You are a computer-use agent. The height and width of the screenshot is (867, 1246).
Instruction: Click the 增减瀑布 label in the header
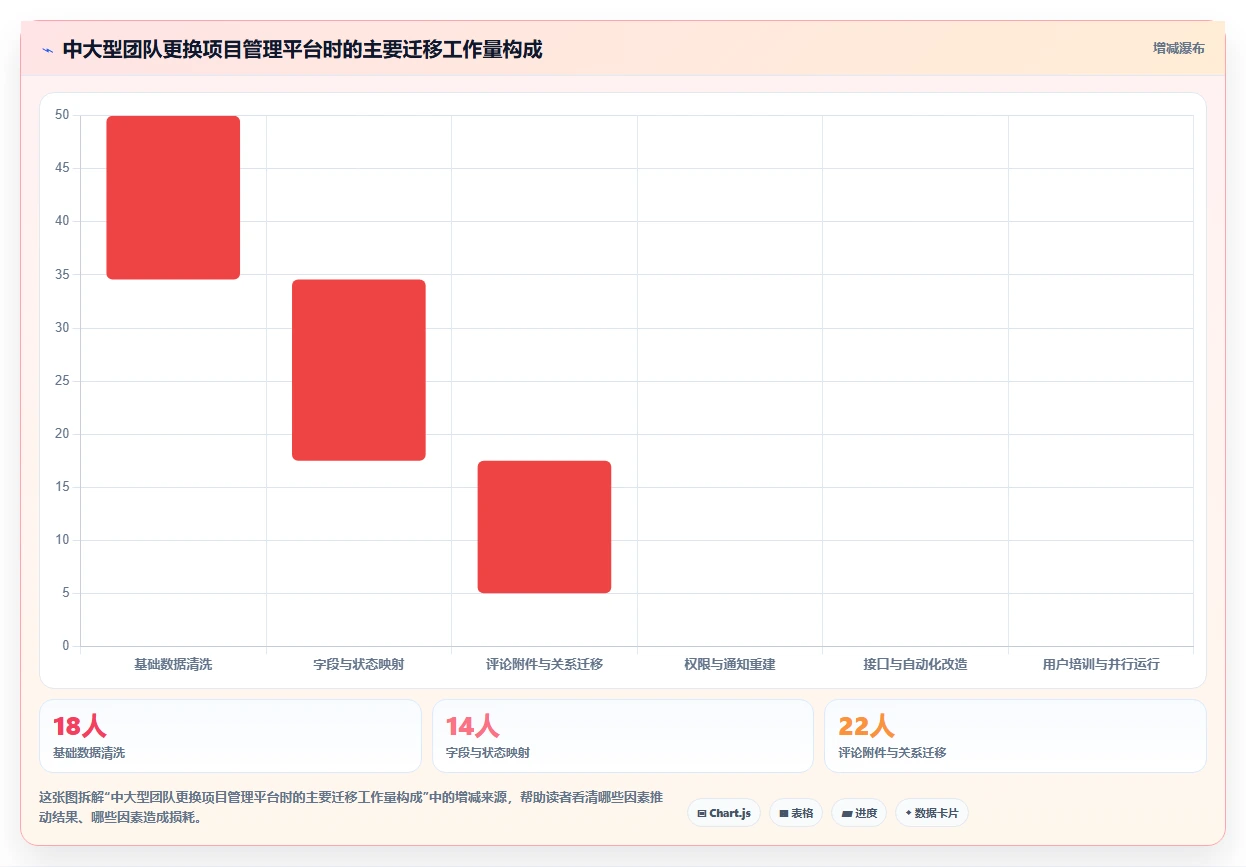pos(1178,48)
